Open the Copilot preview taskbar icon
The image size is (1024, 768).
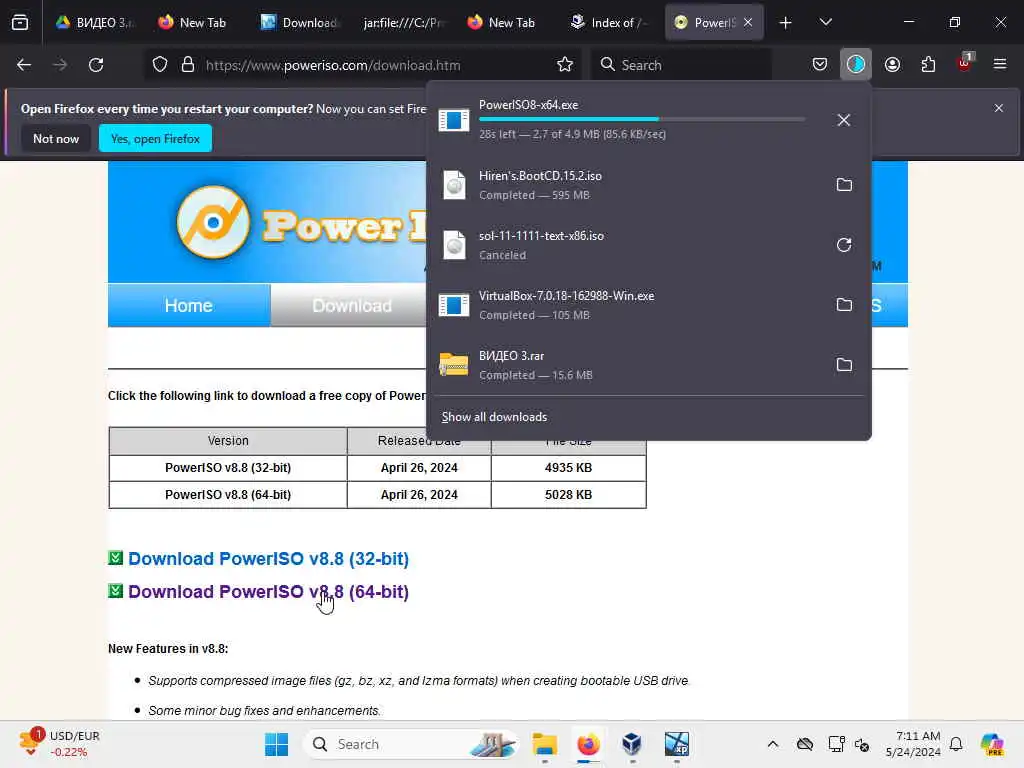992,744
